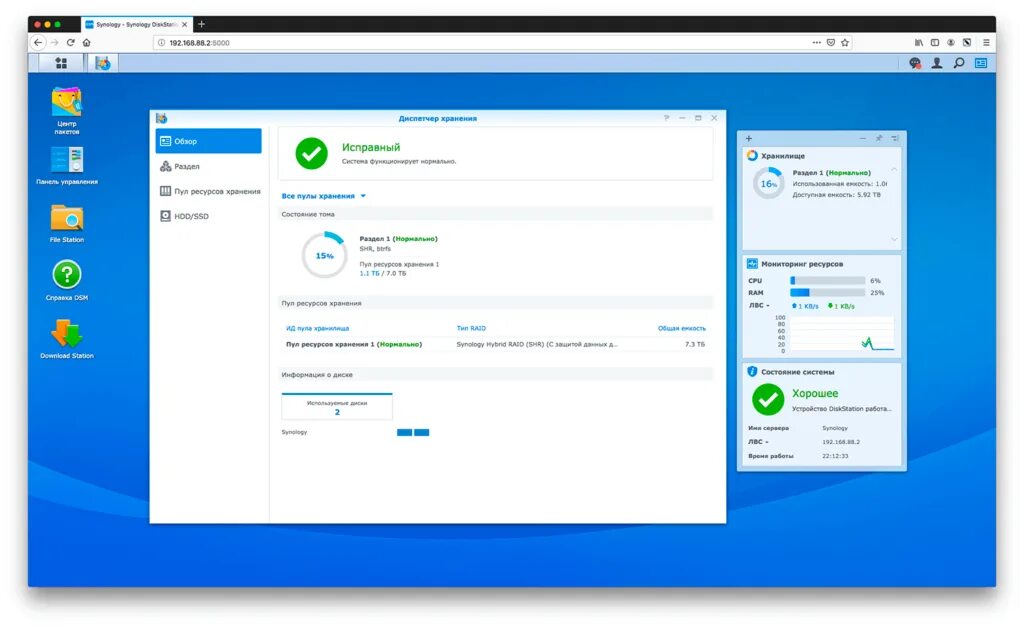Toggle the browser sidebar icon
The width and height of the screenshot is (1024, 627).
[x=935, y=42]
